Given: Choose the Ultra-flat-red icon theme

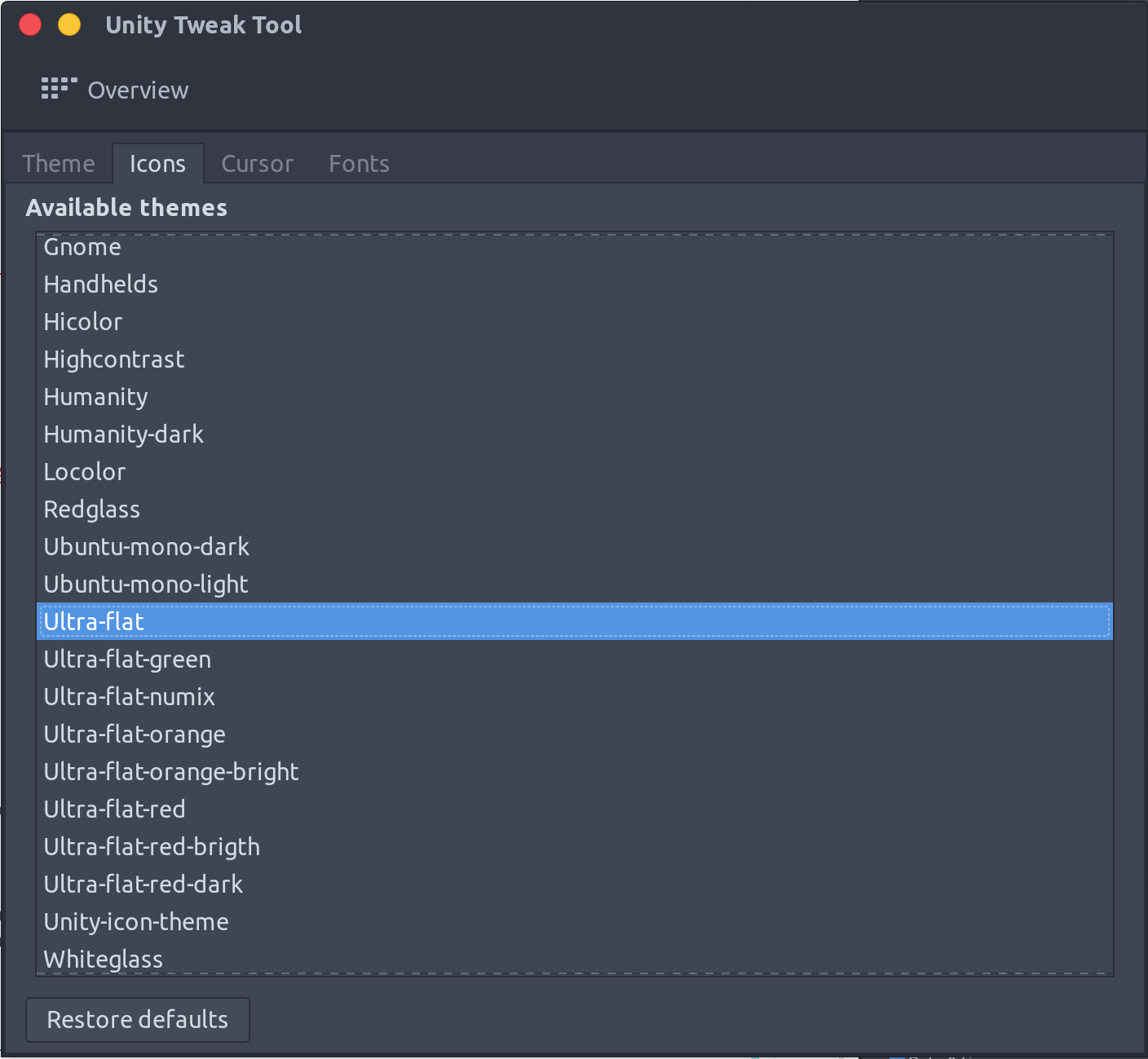Looking at the screenshot, I should (x=575, y=810).
